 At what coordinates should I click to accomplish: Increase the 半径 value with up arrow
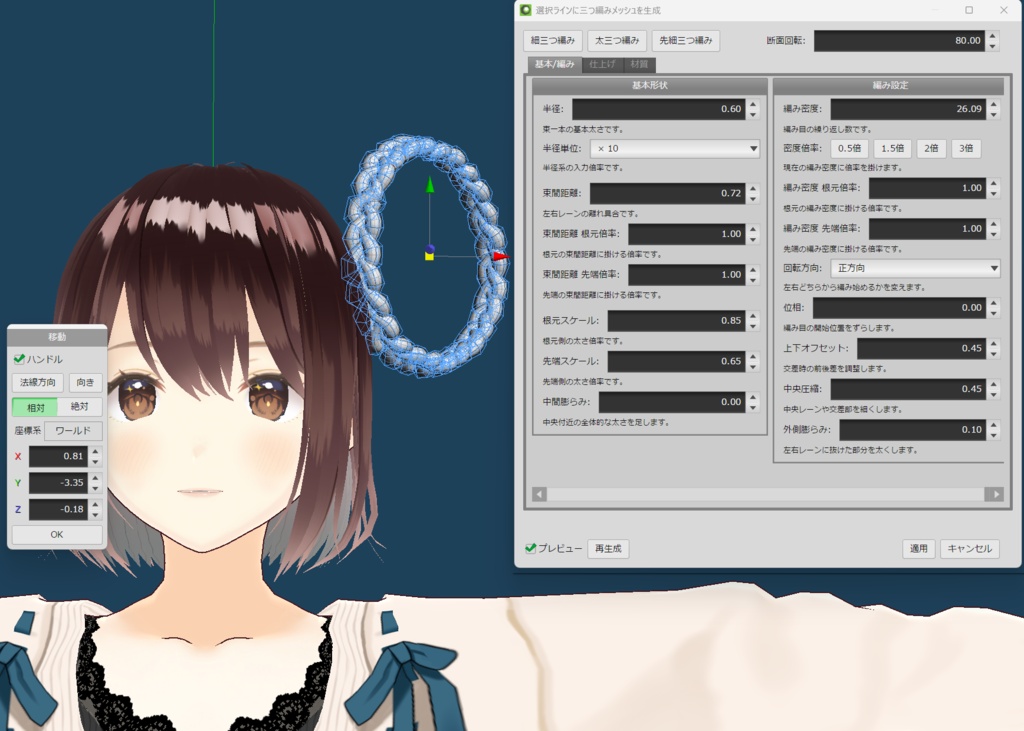[x=753, y=104]
